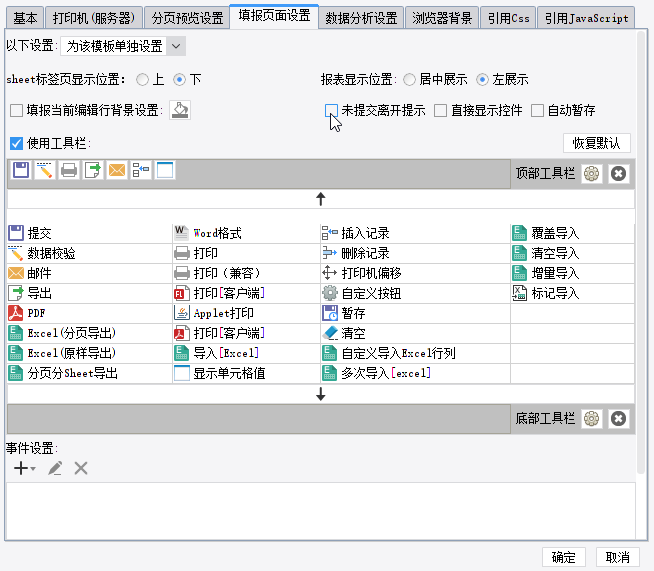Open the add event plus dropdown

(x=24, y=468)
